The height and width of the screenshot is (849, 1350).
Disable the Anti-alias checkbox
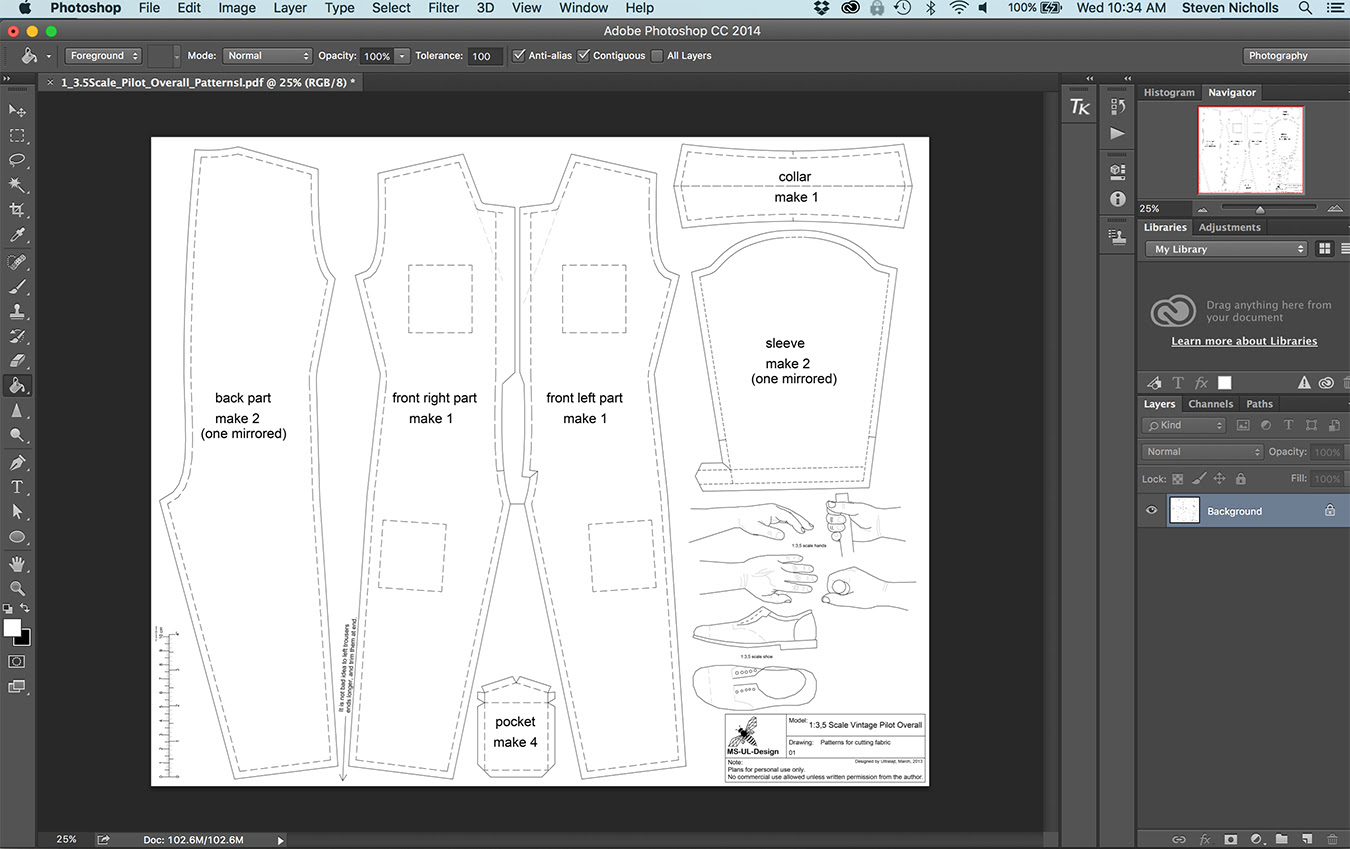(519, 56)
